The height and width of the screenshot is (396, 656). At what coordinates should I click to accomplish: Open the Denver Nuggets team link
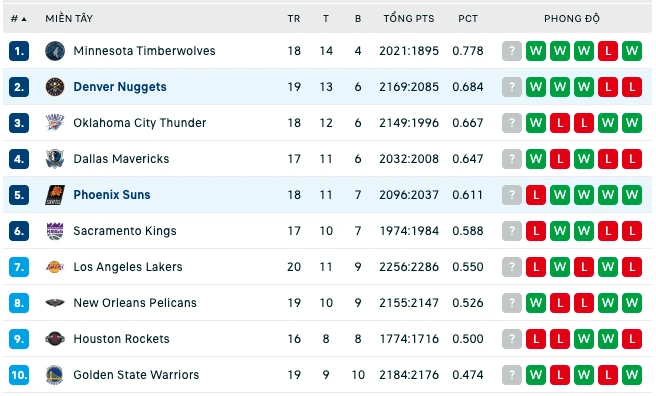[x=120, y=87]
